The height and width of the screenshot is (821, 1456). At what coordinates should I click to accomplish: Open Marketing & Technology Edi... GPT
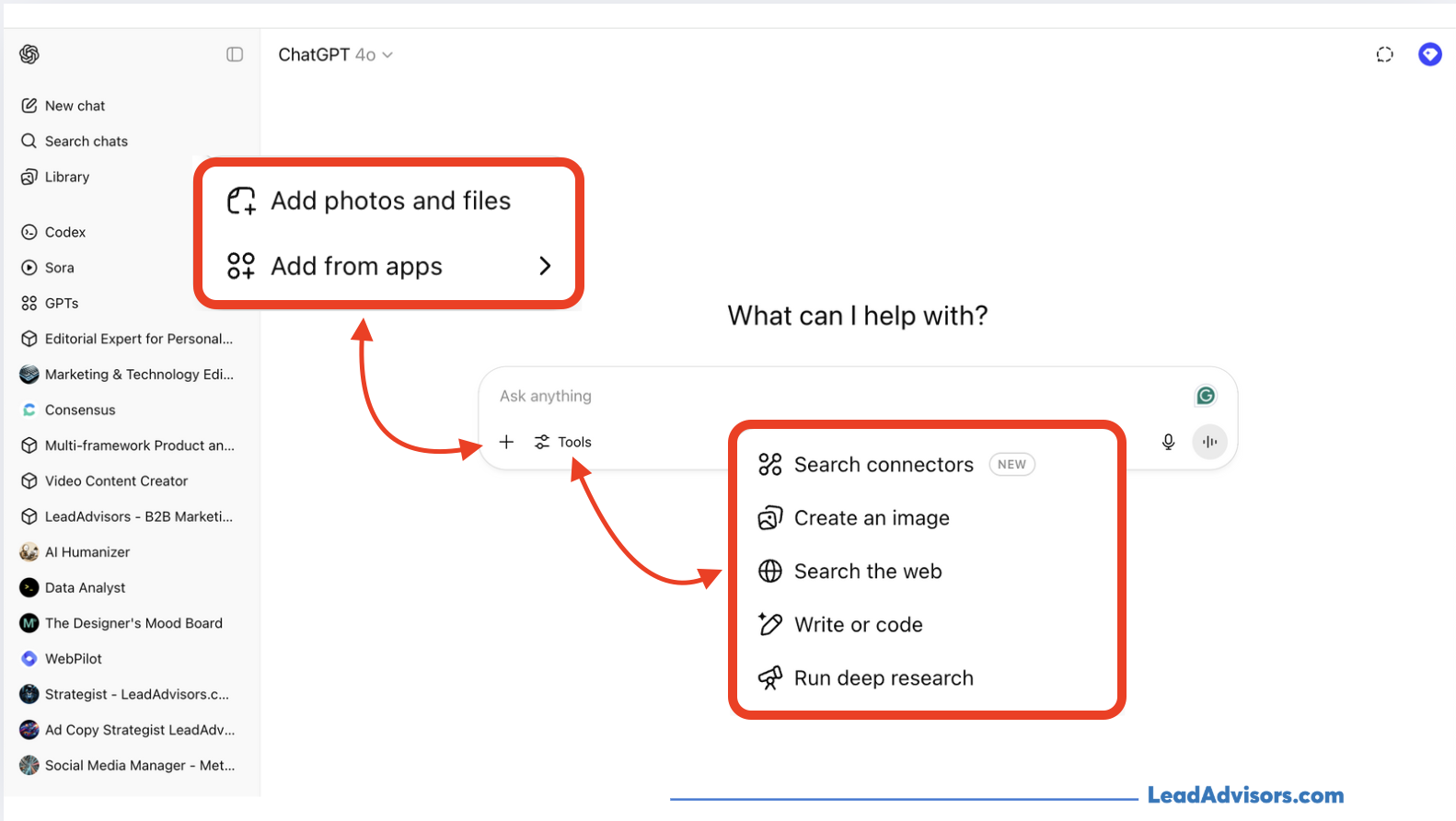(x=127, y=375)
